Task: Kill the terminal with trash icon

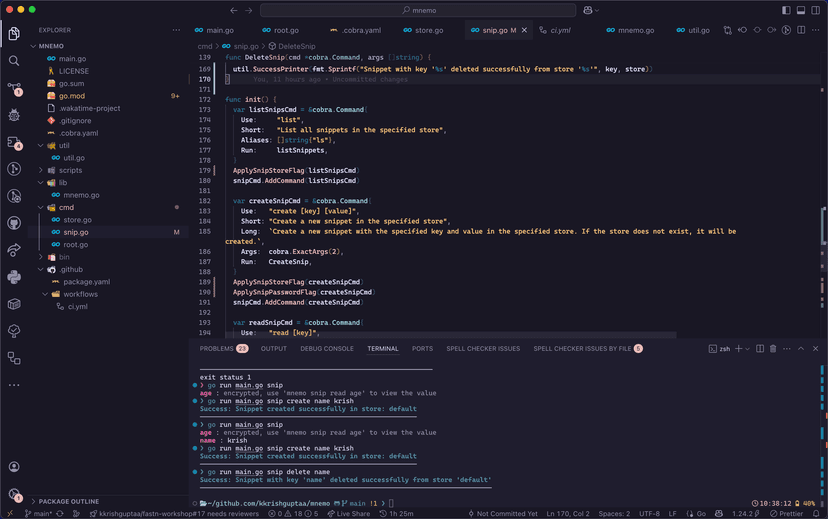Action: (x=773, y=349)
